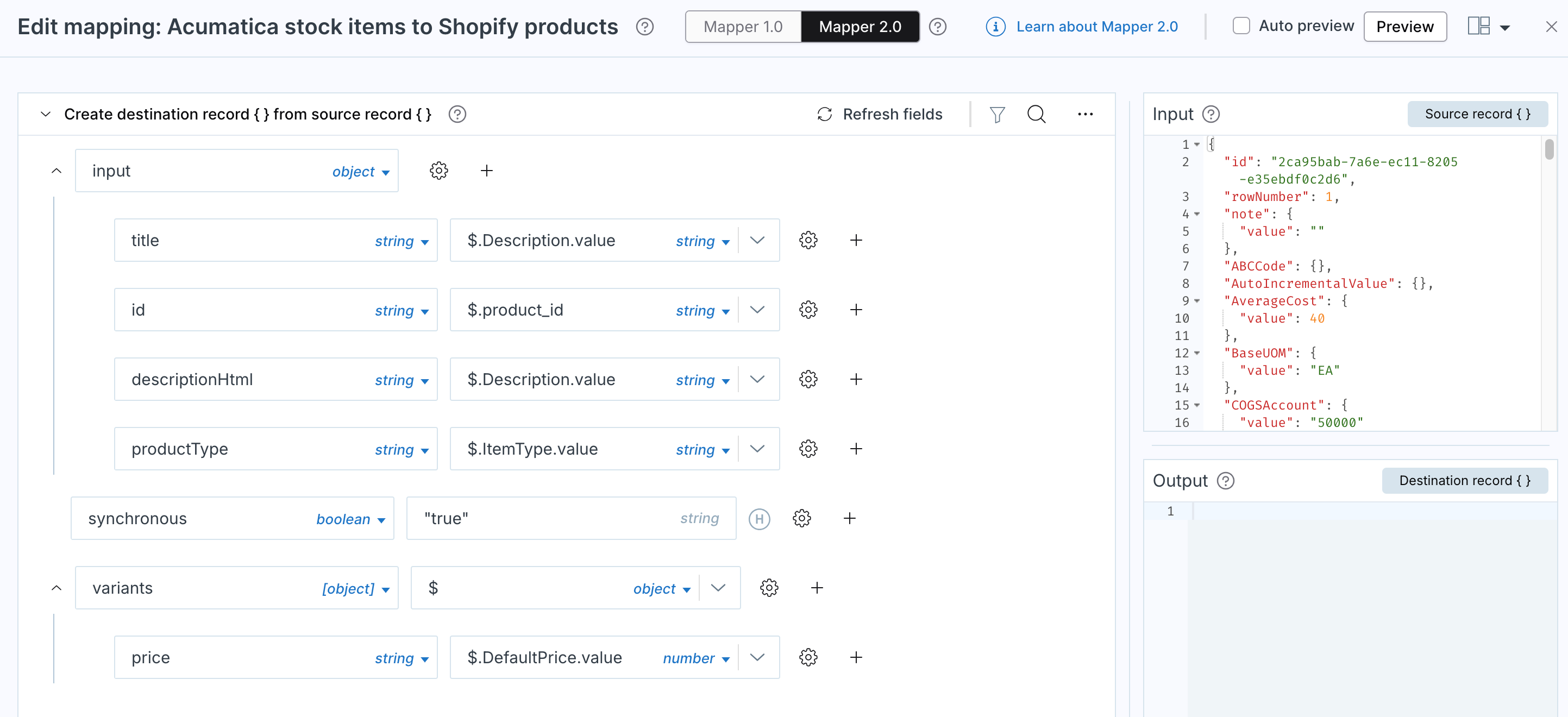
Task: Open help icon beside Mapper 2.0 toggle
Action: [x=937, y=27]
